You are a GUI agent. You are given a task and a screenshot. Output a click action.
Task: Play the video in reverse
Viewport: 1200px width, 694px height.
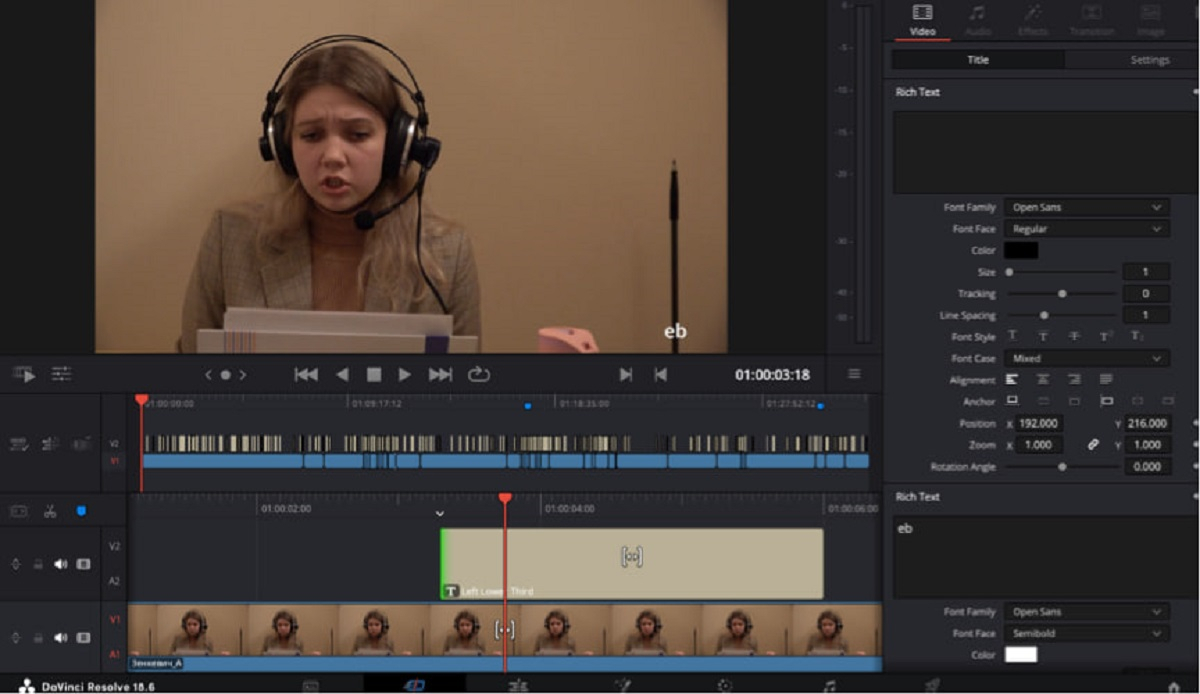click(x=342, y=374)
